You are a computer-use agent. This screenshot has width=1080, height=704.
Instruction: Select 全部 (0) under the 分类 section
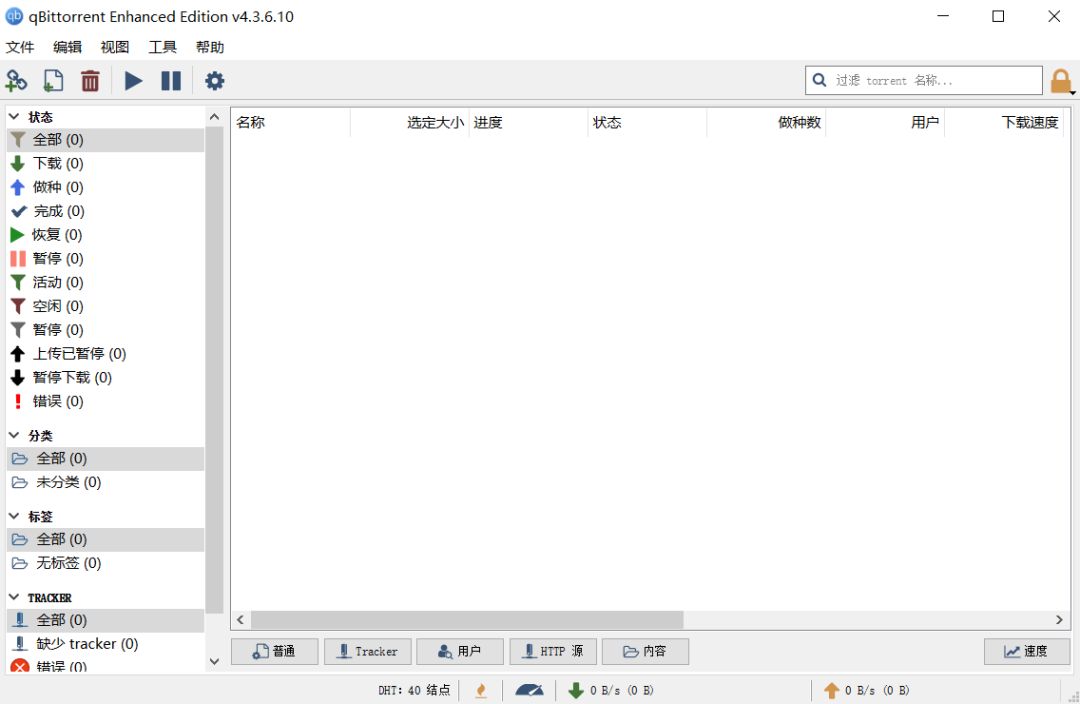click(x=105, y=459)
